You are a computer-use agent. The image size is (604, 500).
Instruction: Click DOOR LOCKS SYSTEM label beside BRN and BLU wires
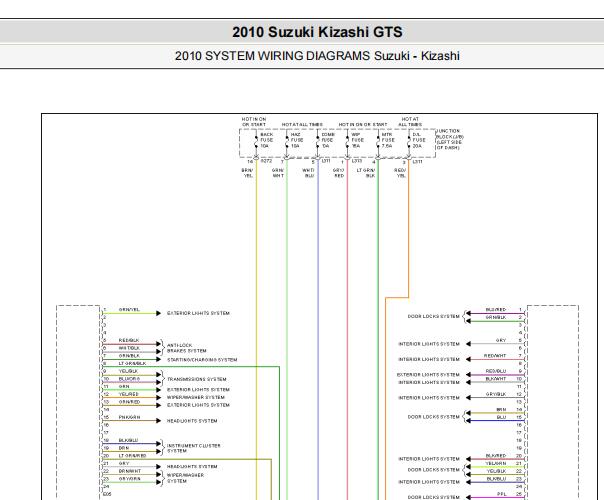tap(434, 417)
